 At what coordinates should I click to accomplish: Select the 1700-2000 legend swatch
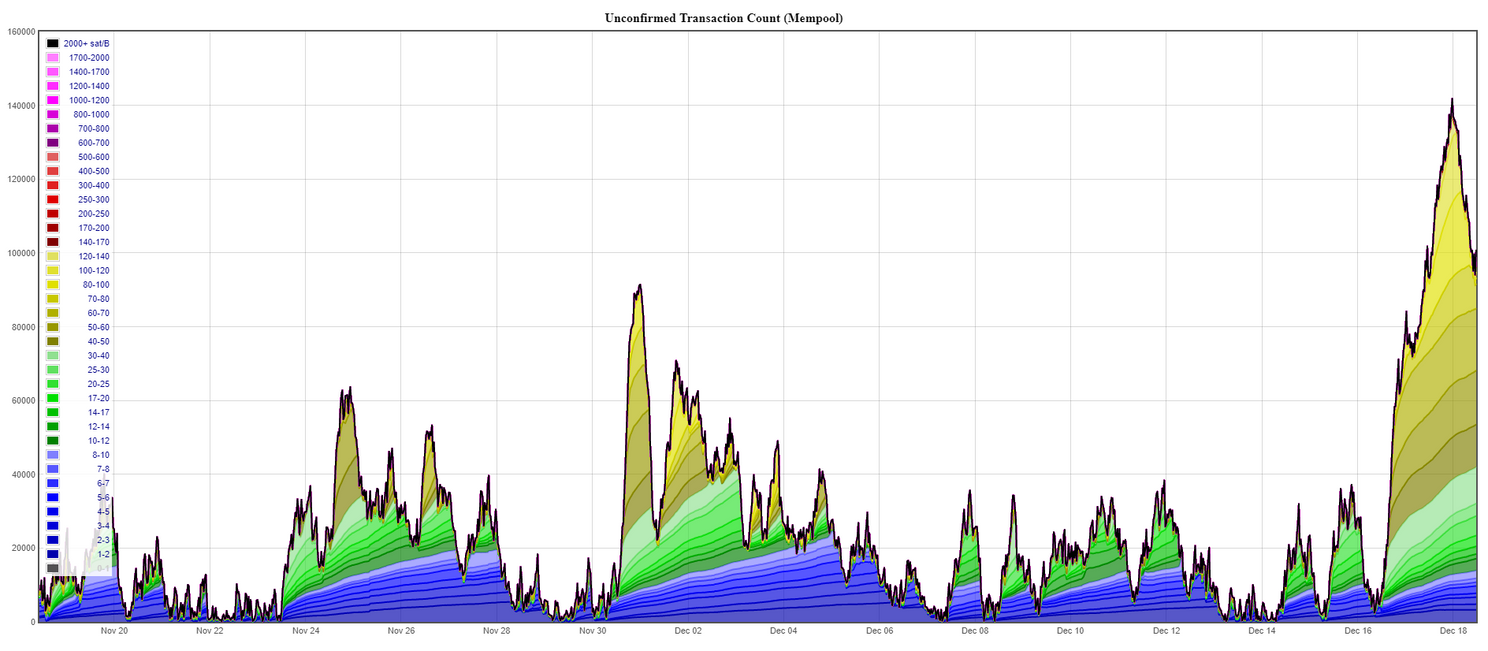click(53, 58)
